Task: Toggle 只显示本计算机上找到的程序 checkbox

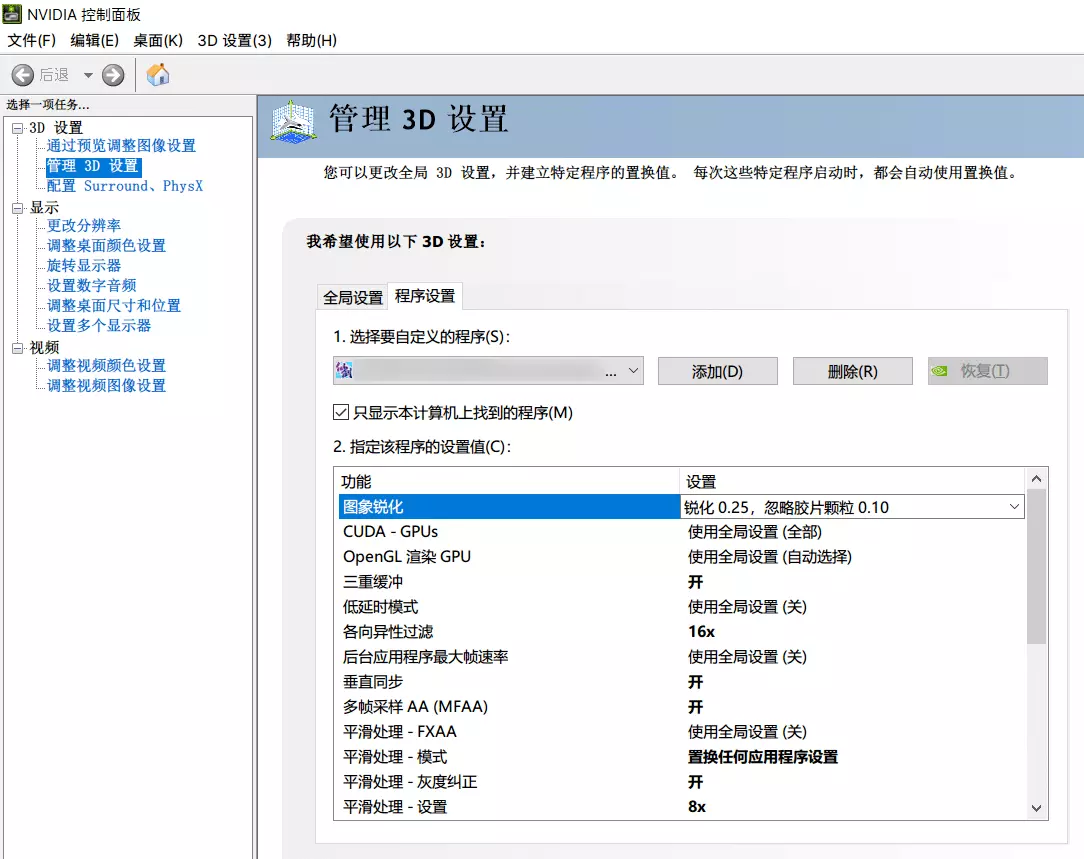Action: coord(340,413)
